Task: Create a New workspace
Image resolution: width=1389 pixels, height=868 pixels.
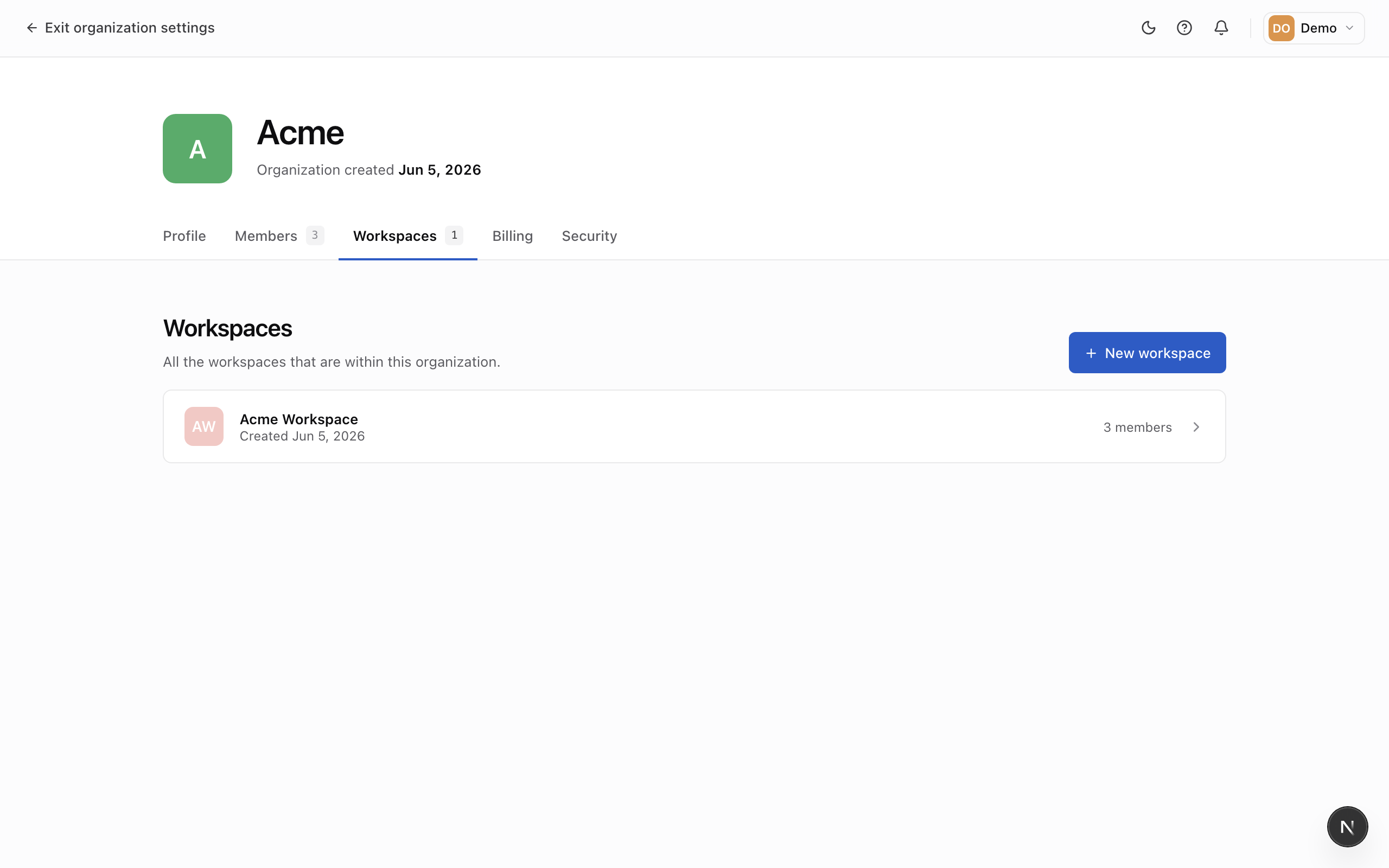Action: [1147, 353]
